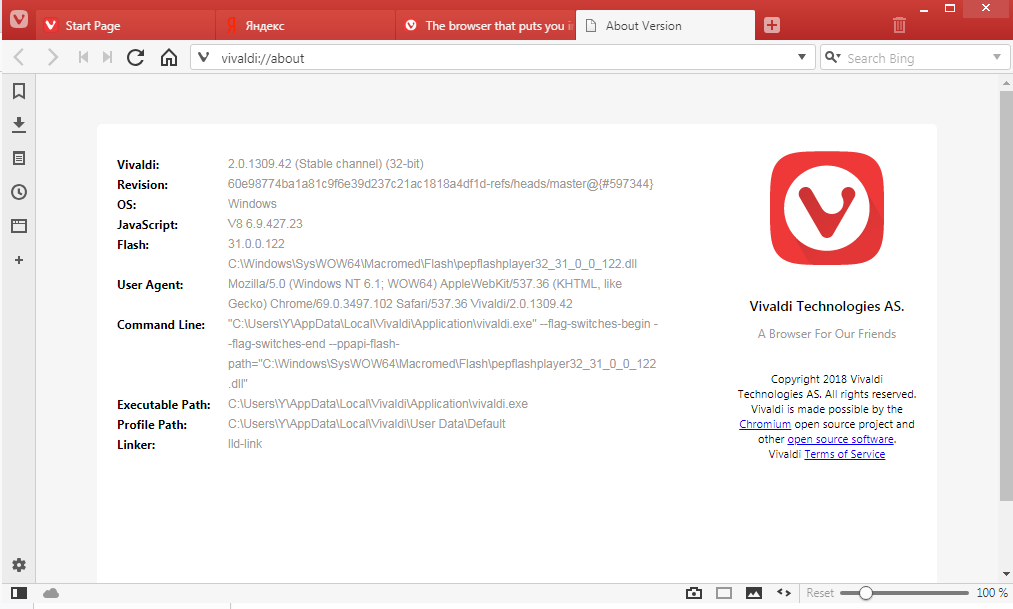The width and height of the screenshot is (1013, 609).
Task: Click Flash version 31.0.0.122
Action: [256, 244]
